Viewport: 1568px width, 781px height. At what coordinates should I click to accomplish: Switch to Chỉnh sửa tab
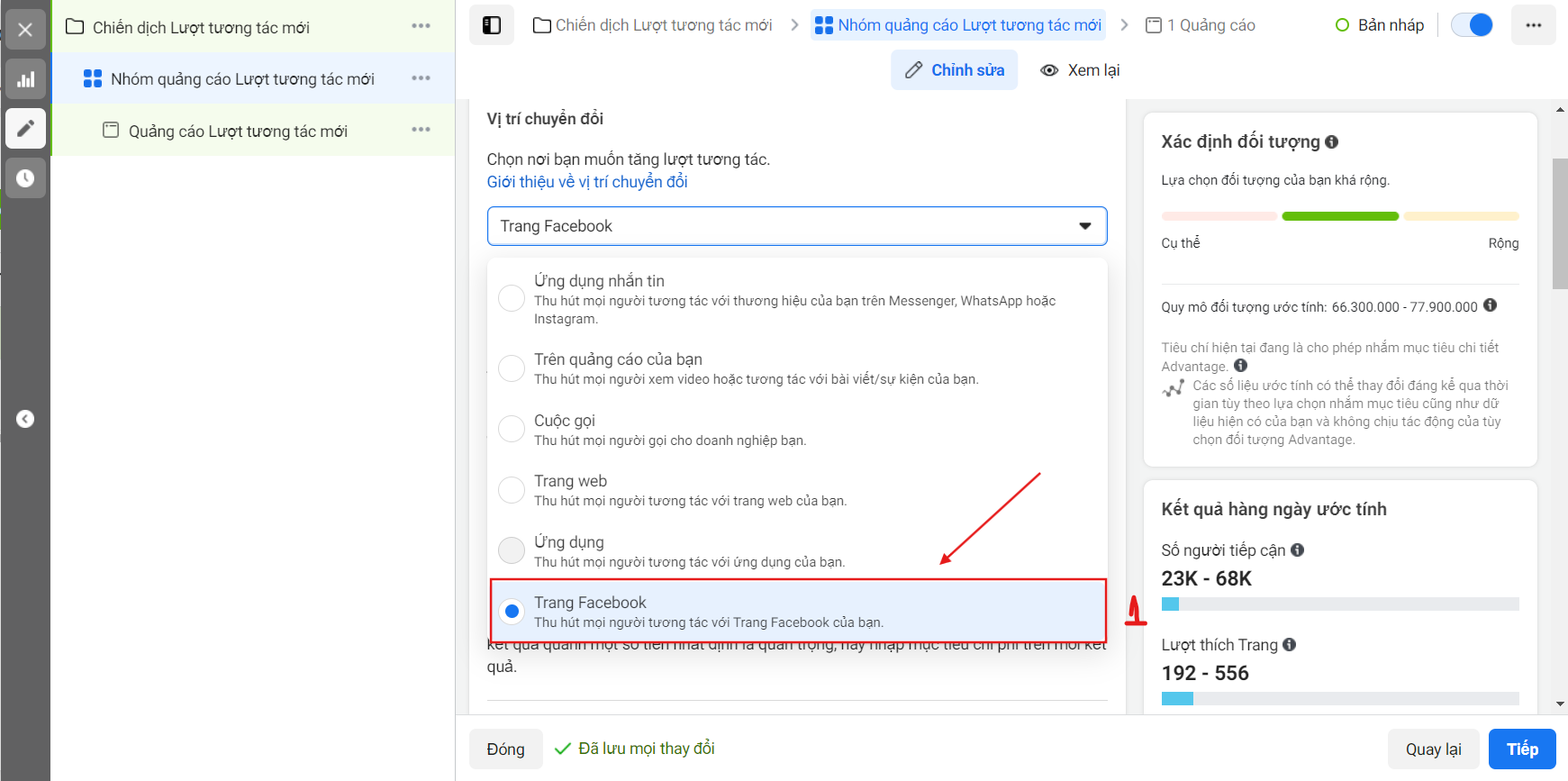coord(955,70)
